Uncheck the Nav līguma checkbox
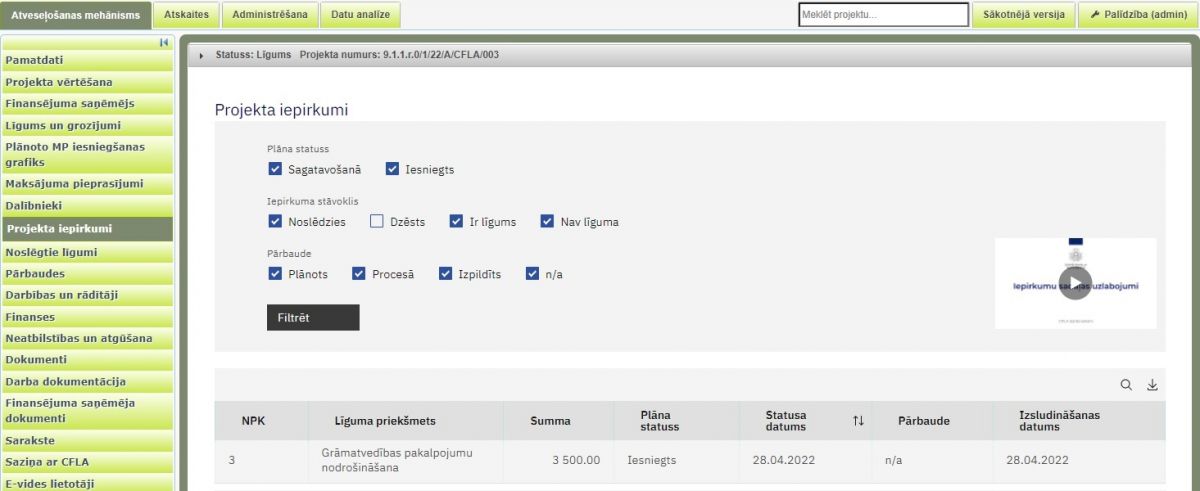Image resolution: width=1200 pixels, height=491 pixels. coord(547,221)
